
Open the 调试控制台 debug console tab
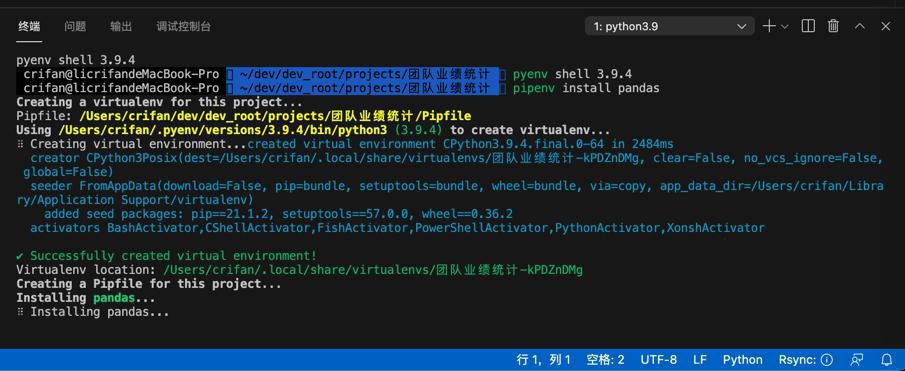coord(184,27)
